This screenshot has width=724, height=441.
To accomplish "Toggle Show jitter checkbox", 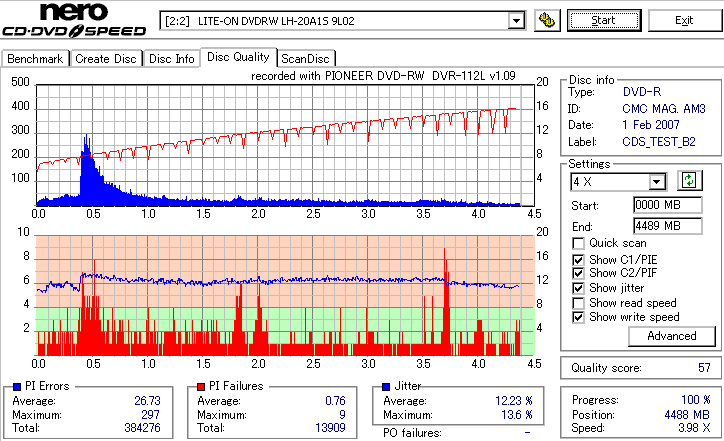I will click(x=578, y=288).
